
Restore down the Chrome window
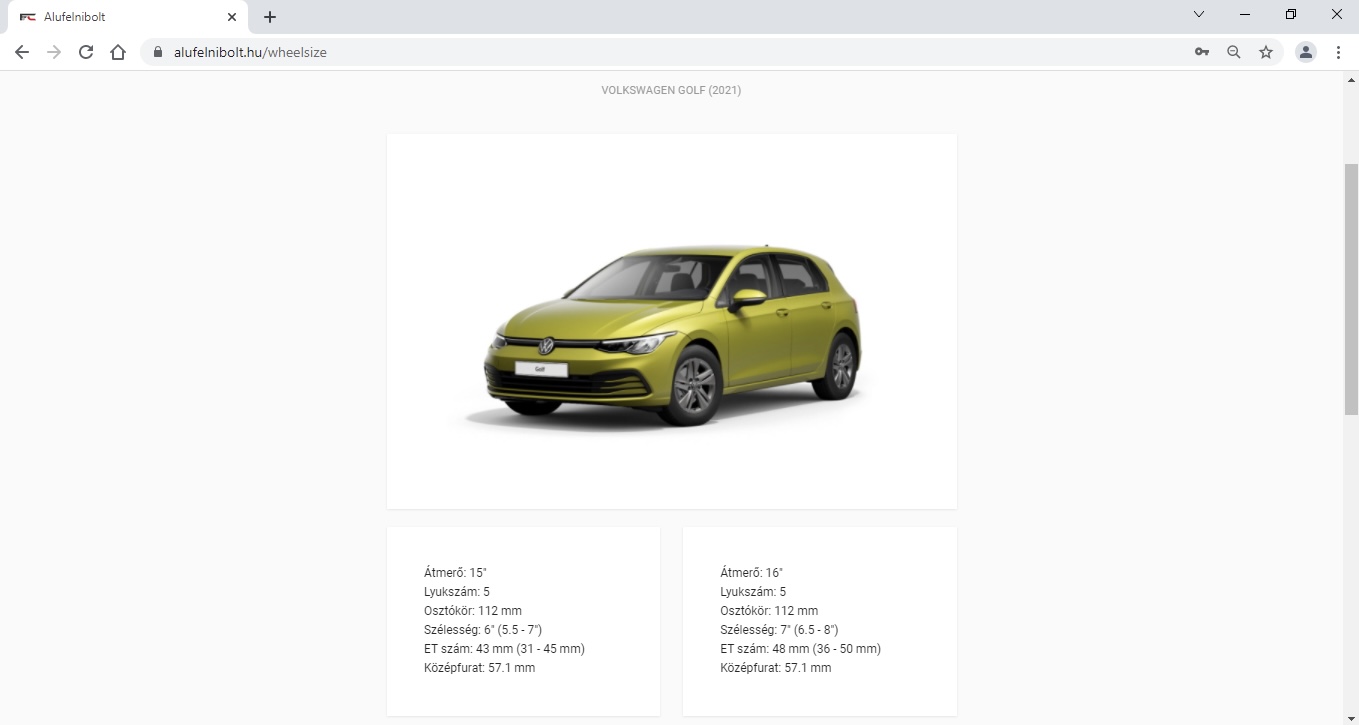pyautogui.click(x=1291, y=14)
